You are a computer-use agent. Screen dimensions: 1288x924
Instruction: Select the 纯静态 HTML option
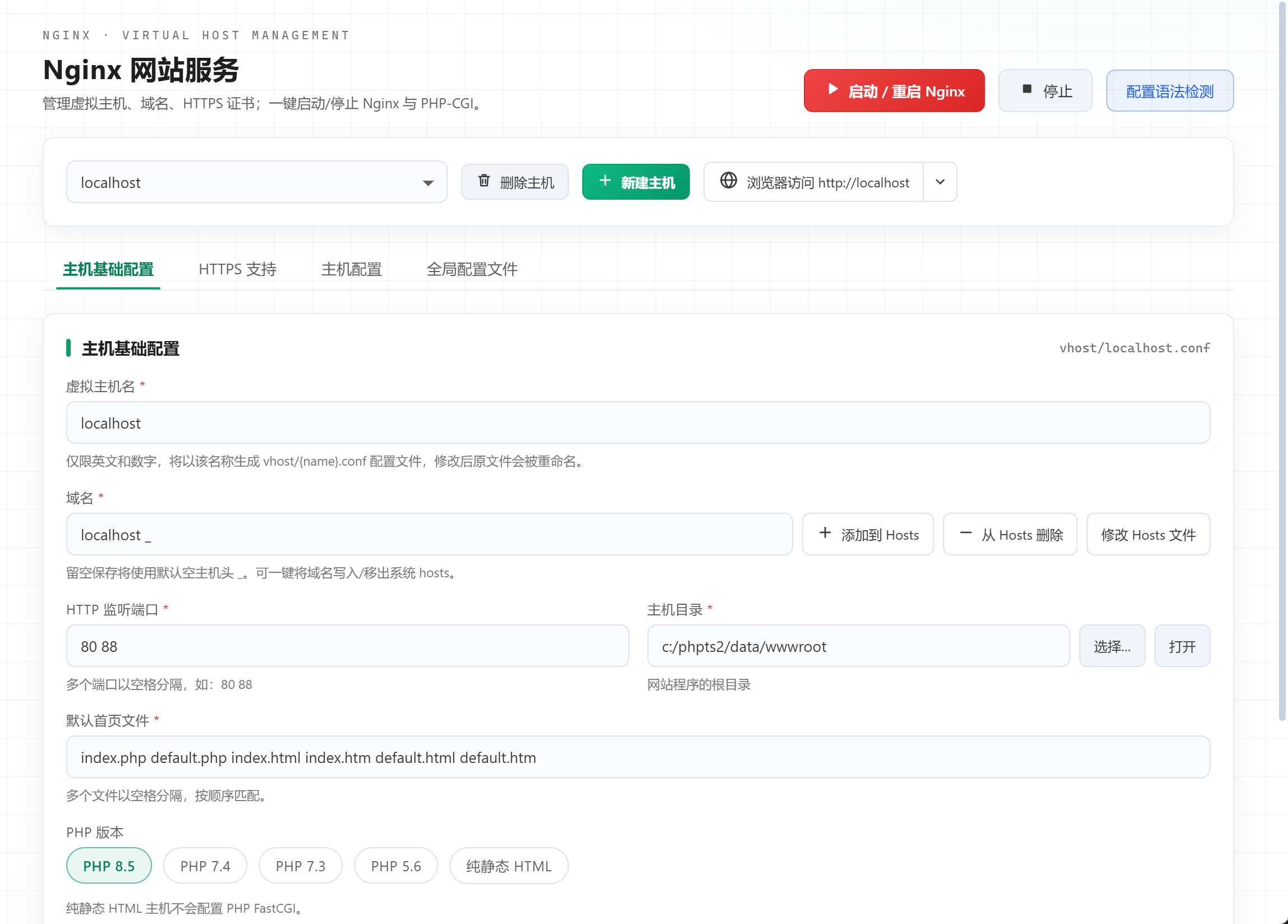click(509, 866)
